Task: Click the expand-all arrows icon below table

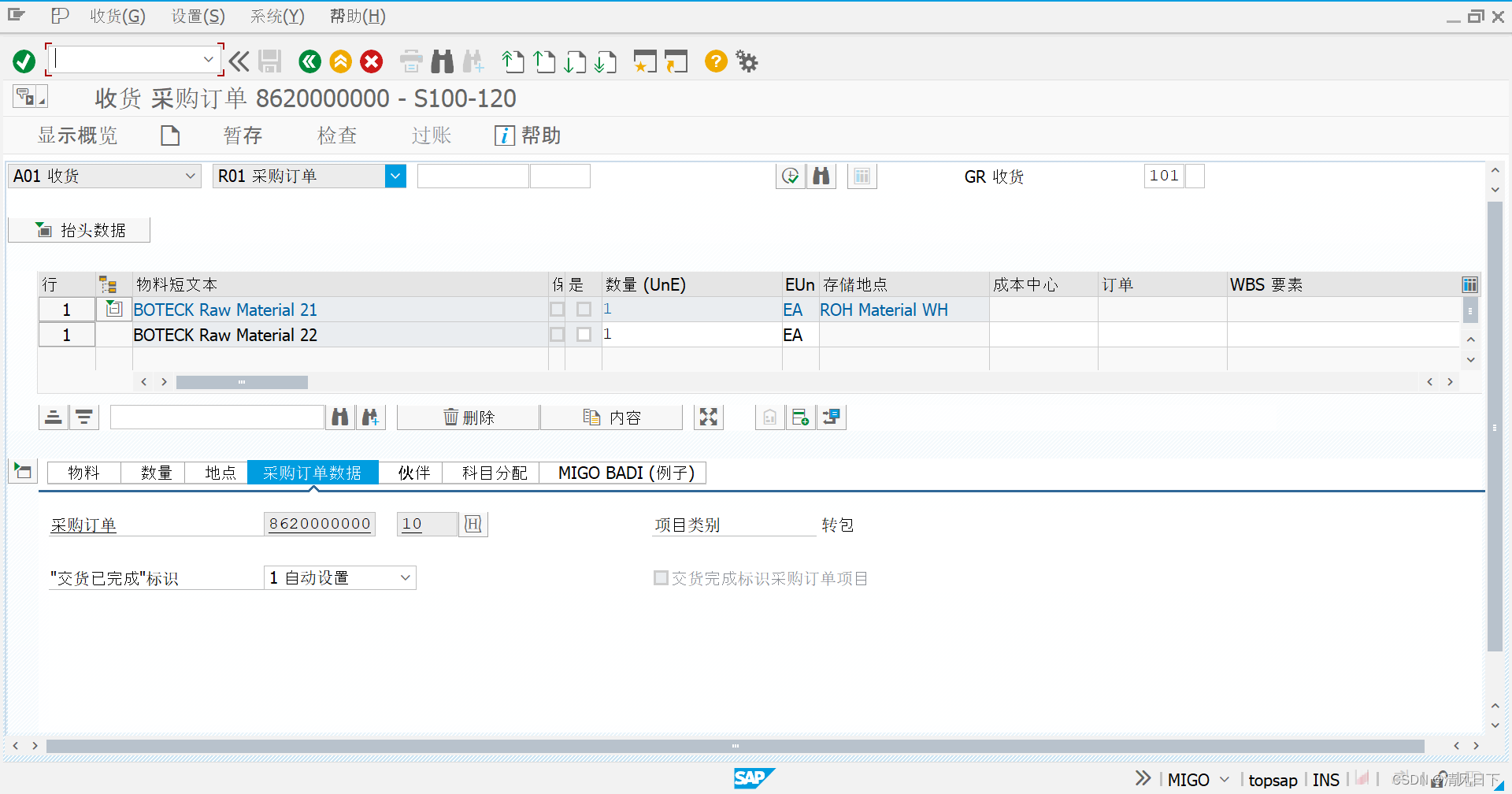Action: [x=709, y=417]
